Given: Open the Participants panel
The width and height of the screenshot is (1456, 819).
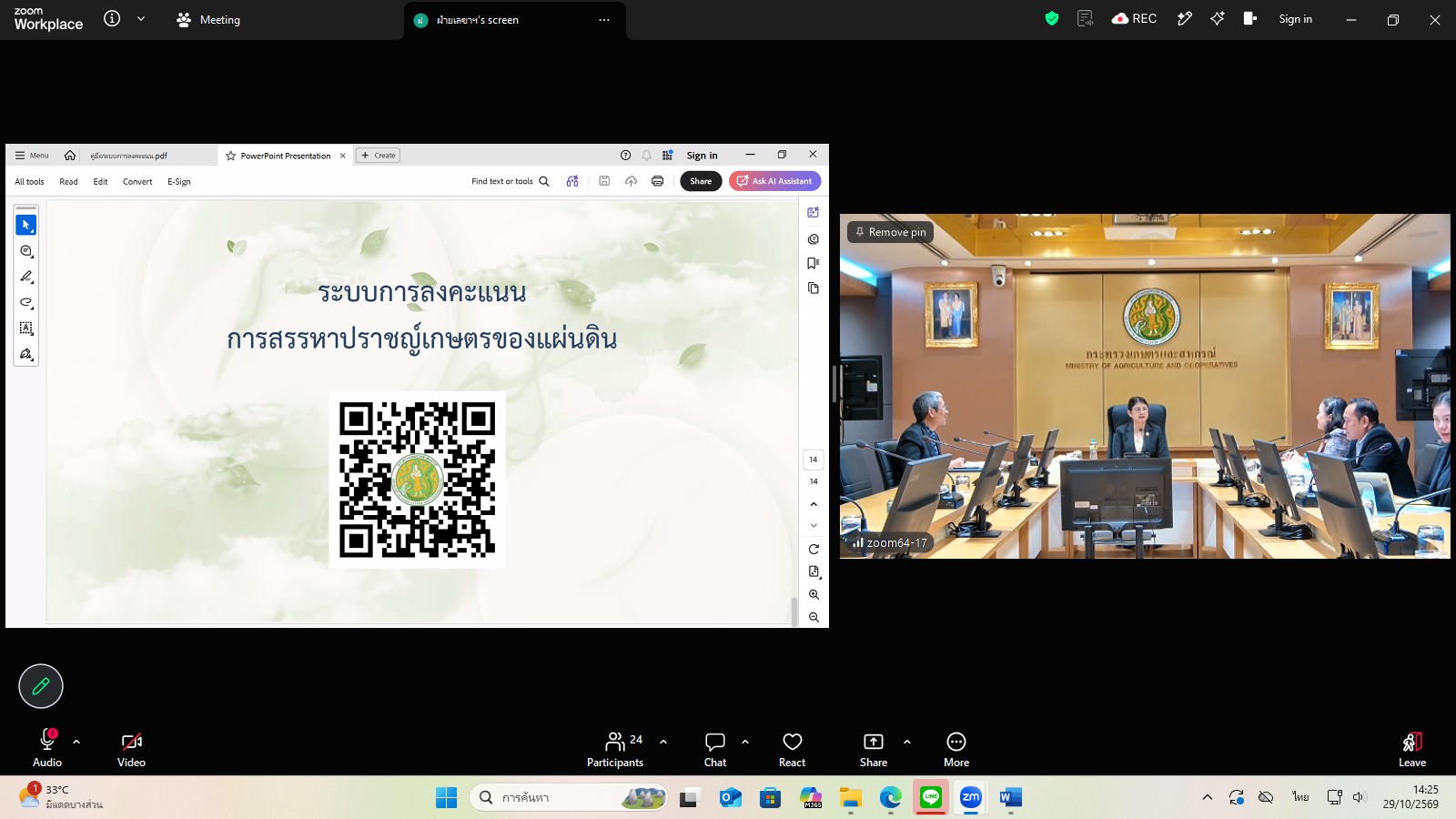Looking at the screenshot, I should click(x=615, y=749).
